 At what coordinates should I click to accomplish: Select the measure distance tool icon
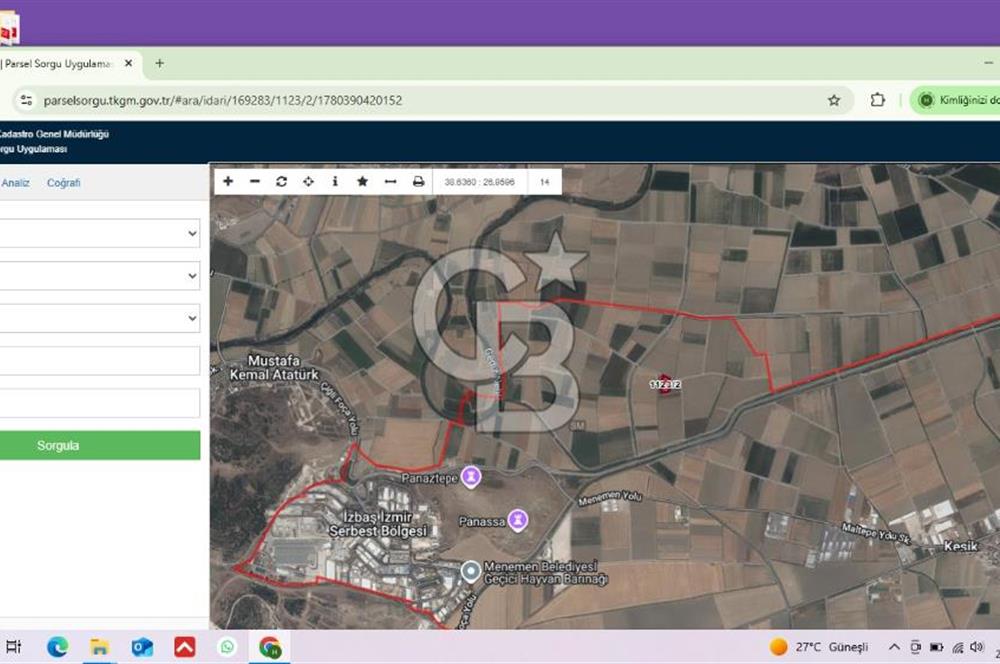click(x=390, y=182)
